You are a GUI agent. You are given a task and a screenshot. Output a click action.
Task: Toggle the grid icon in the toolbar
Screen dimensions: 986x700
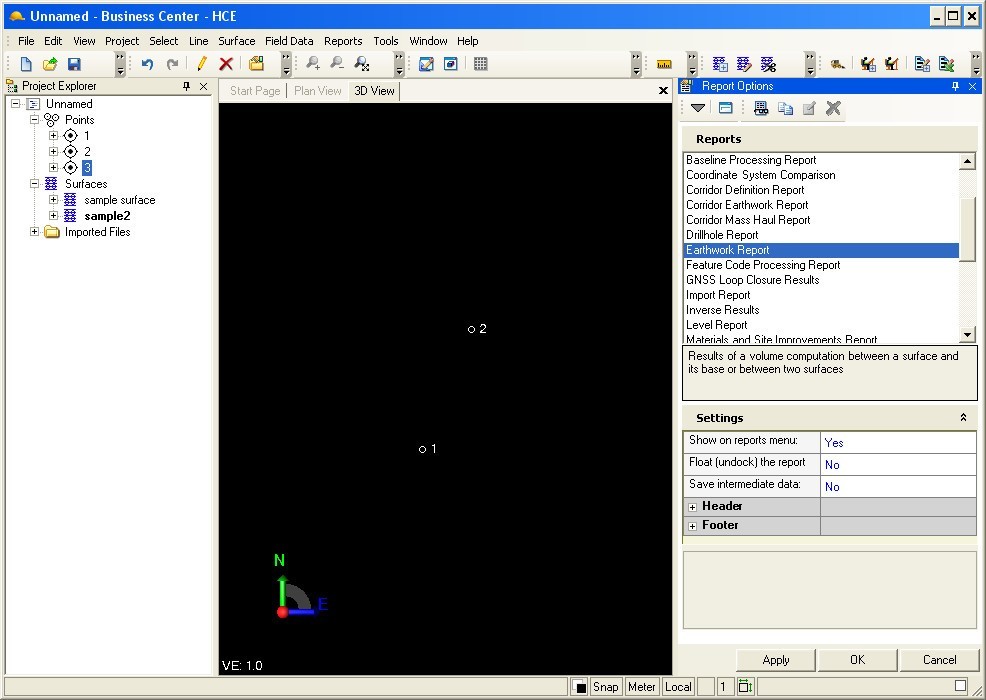click(480, 64)
